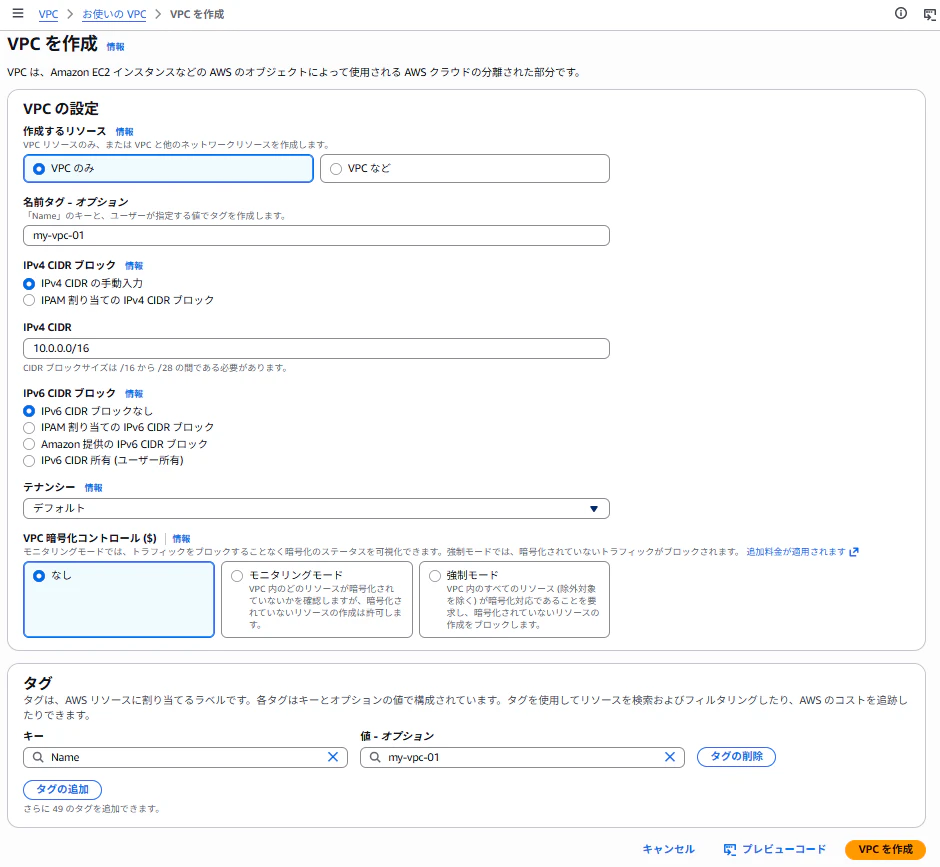Click the タグの追加 button
940x867 pixels.
[x=62, y=790]
